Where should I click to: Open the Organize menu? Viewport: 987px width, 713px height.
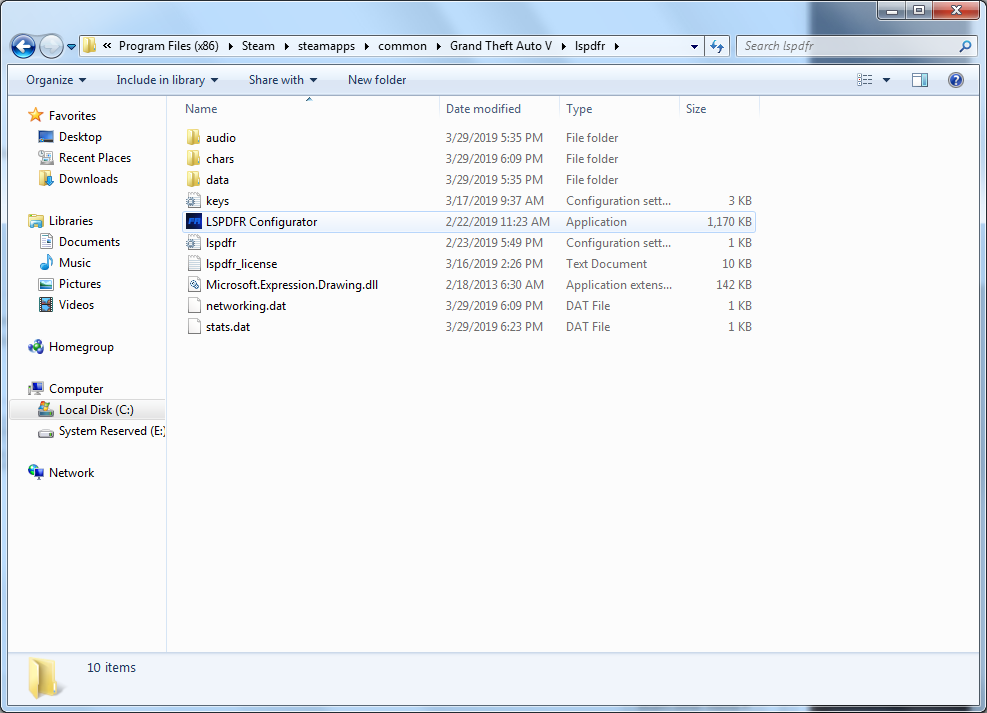click(x=56, y=80)
